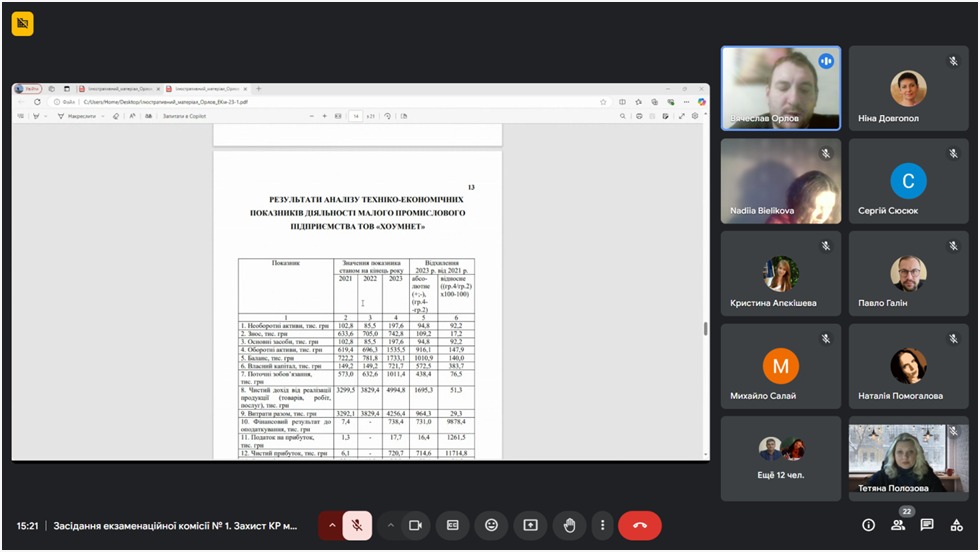980x552 pixels.
Task: Click Михайло Салай's participant tile
Action: [x=781, y=366]
